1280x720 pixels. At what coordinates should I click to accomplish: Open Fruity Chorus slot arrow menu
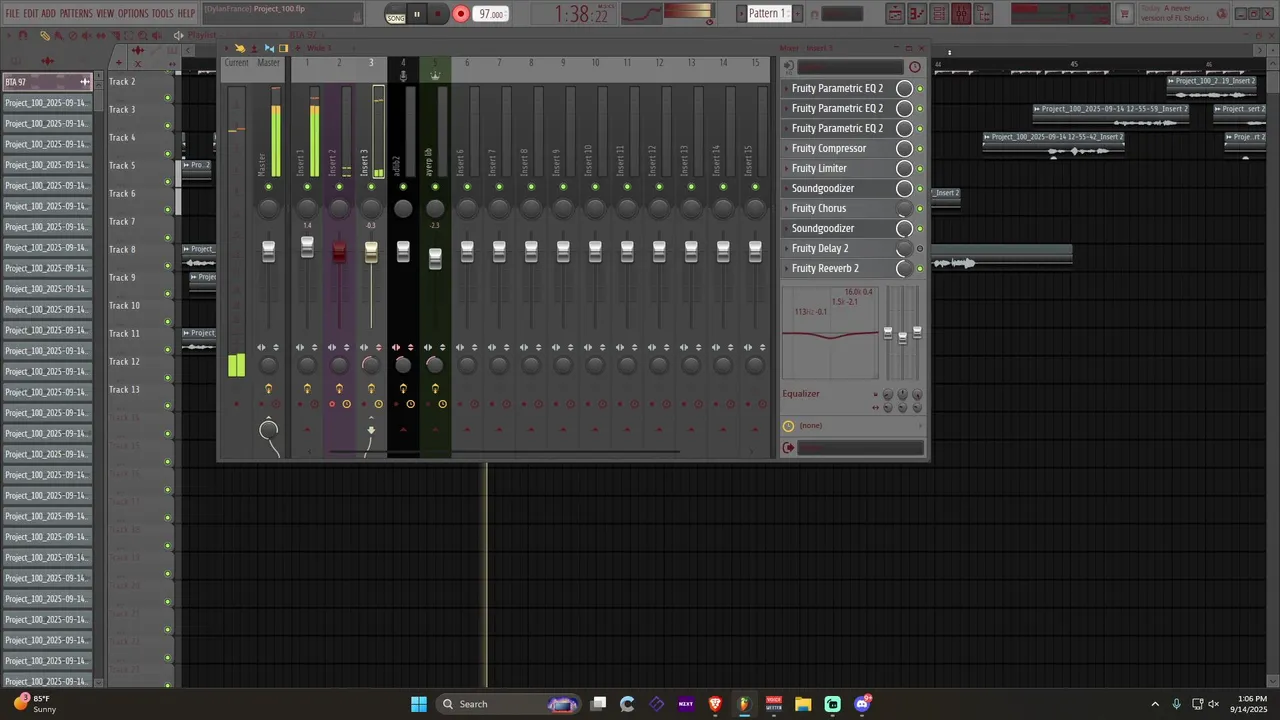[x=786, y=208]
